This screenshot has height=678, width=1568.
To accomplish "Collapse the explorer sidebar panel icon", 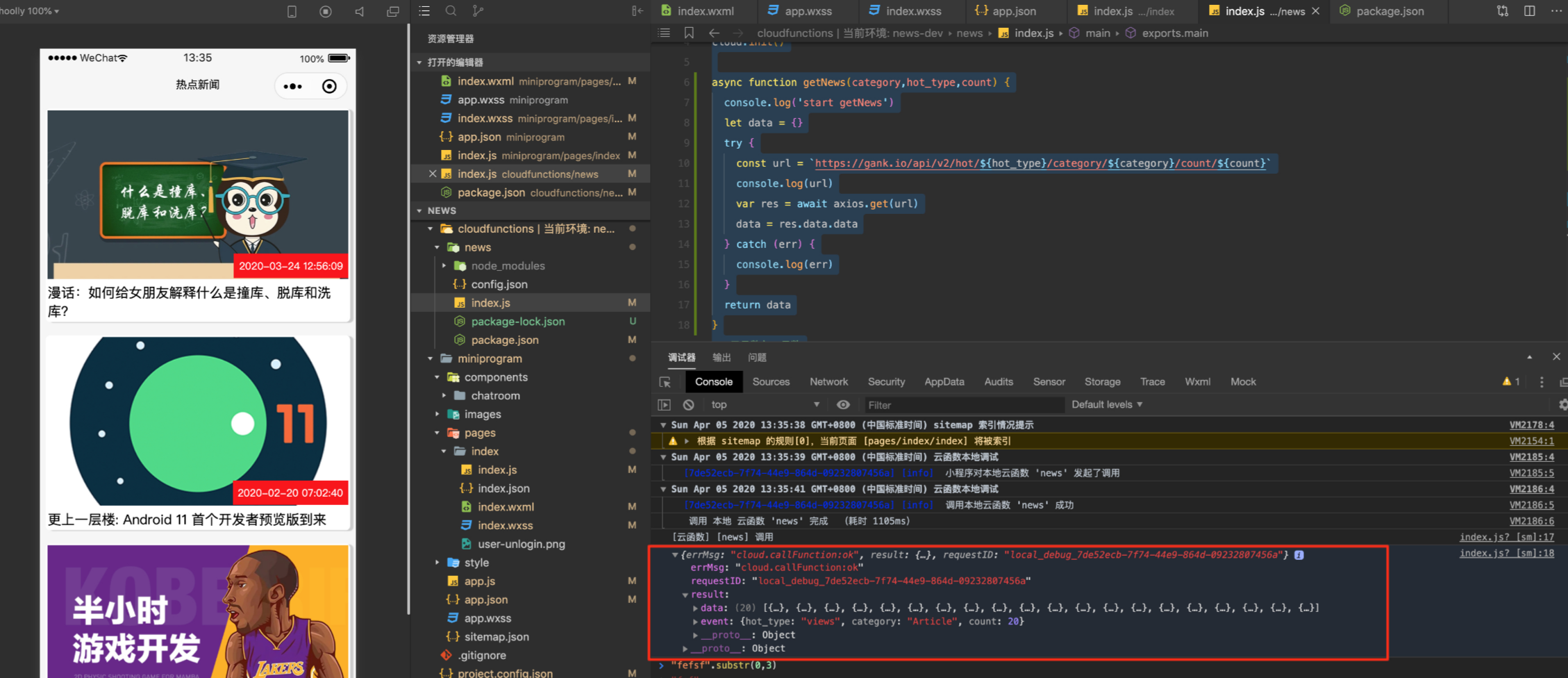I will pyautogui.click(x=637, y=11).
